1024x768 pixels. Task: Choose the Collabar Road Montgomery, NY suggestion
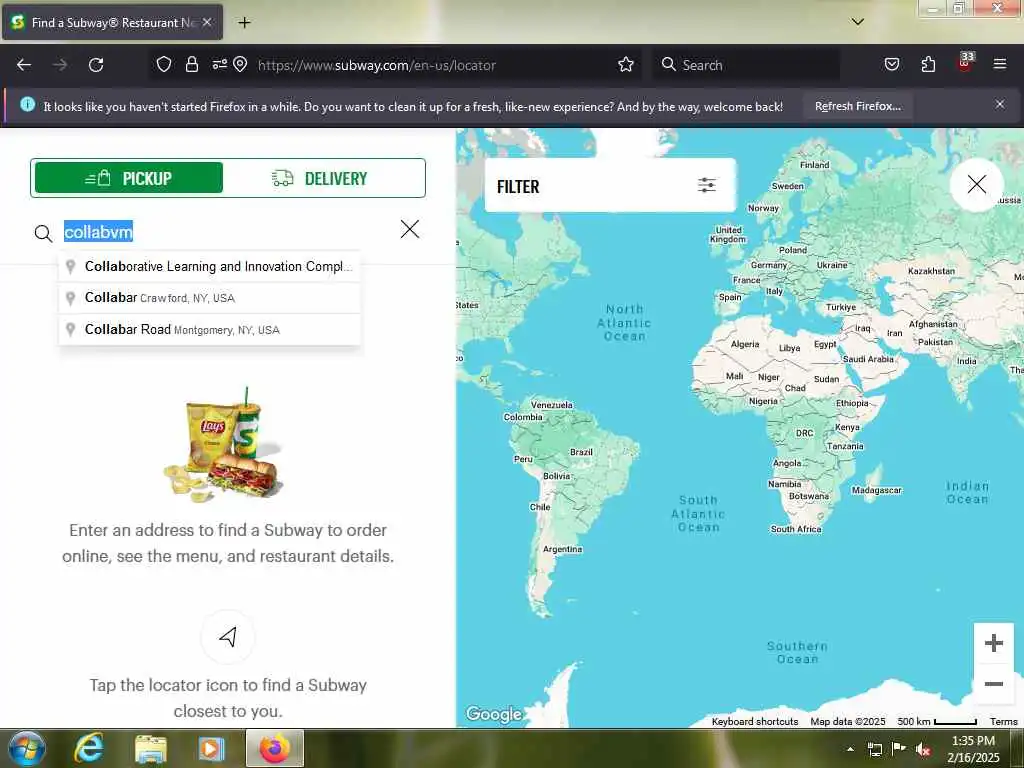point(210,329)
